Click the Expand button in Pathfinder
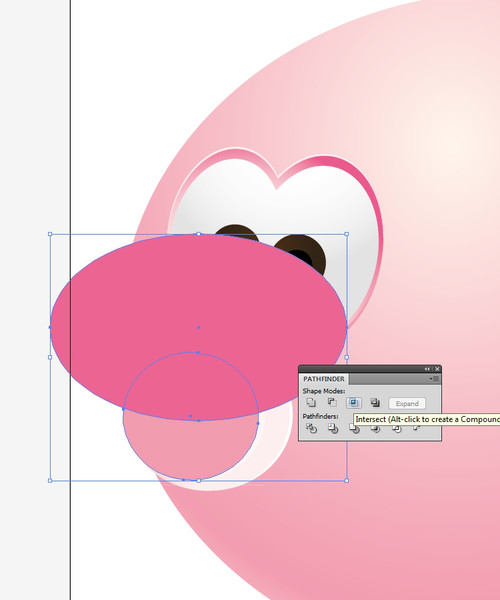The image size is (500, 600). (407, 403)
